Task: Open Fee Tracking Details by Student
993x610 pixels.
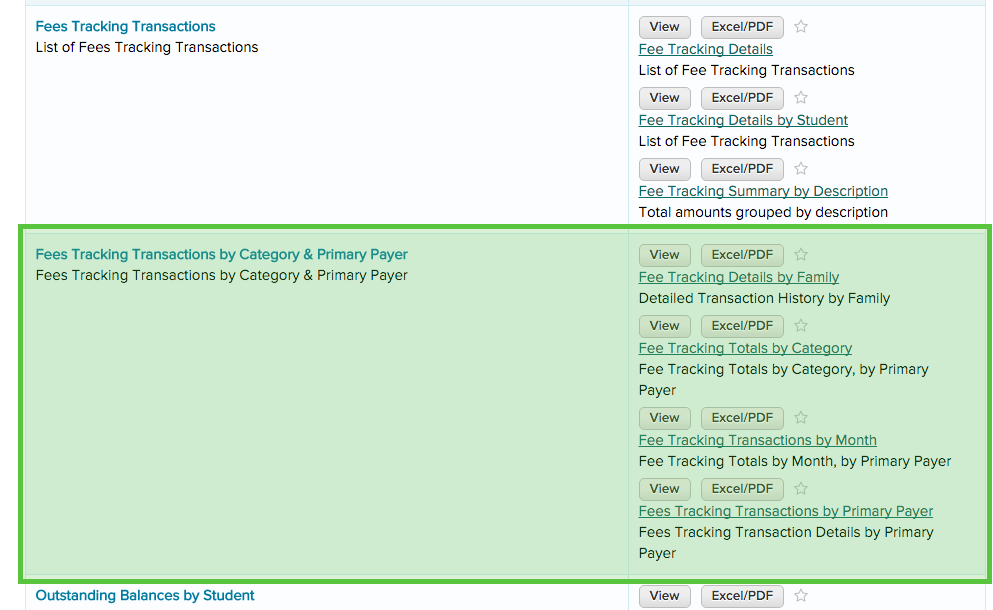Action: [743, 120]
